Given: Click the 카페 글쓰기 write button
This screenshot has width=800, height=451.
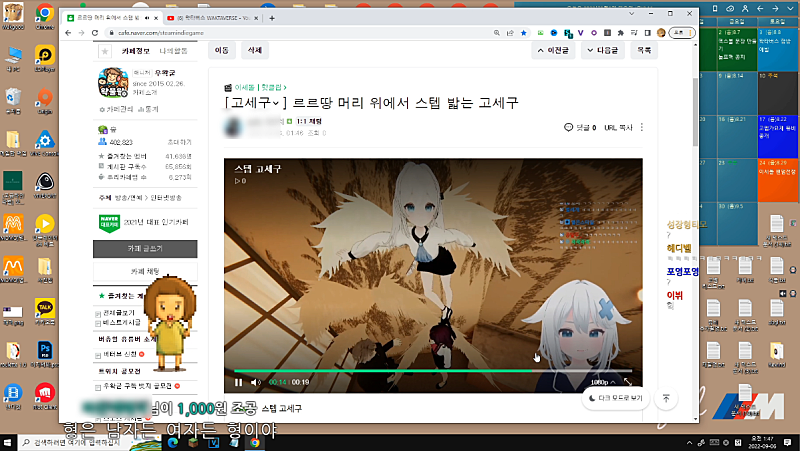Looking at the screenshot, I should pyautogui.click(x=145, y=248).
